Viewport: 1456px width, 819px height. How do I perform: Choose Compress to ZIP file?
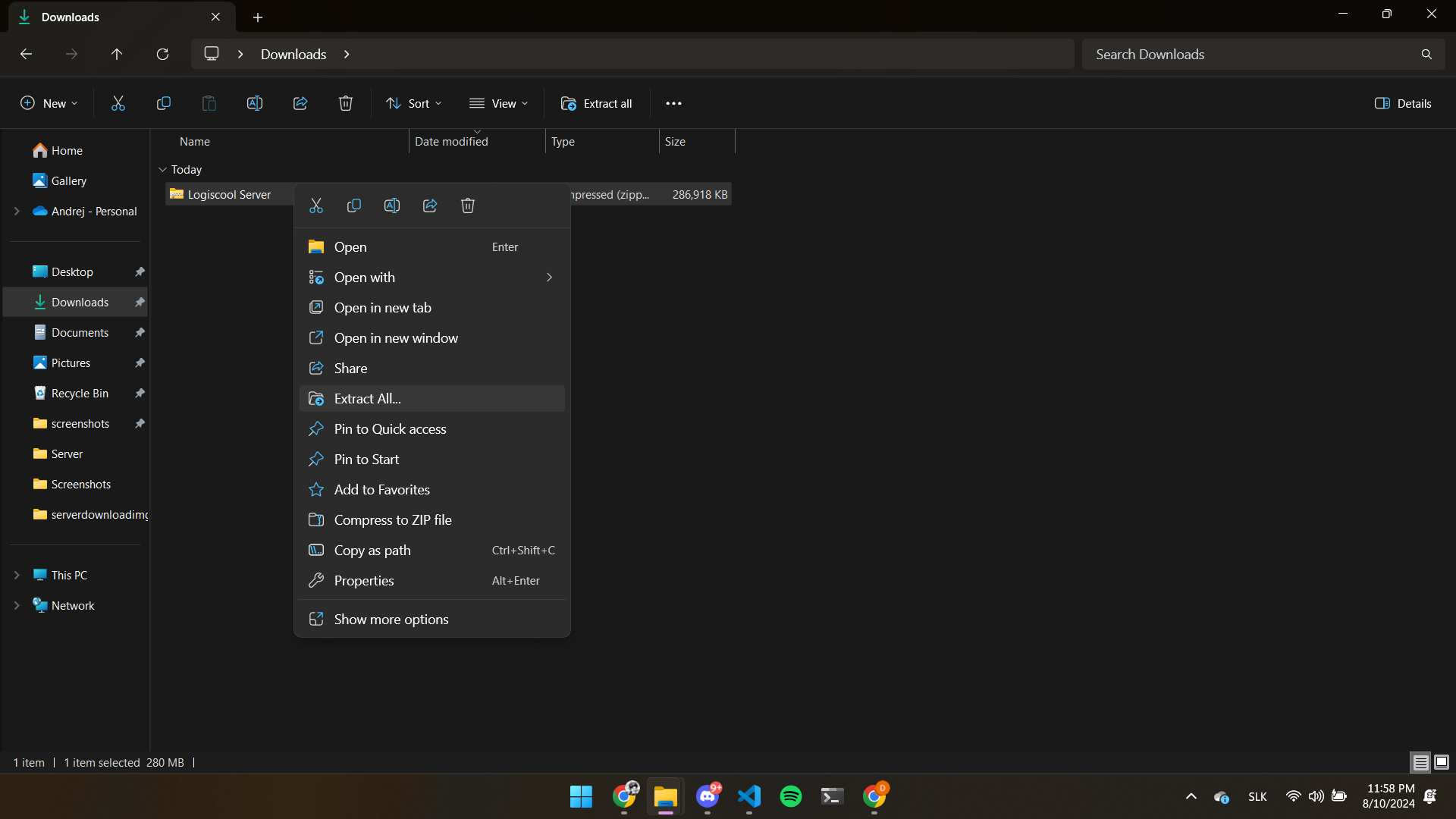432,519
